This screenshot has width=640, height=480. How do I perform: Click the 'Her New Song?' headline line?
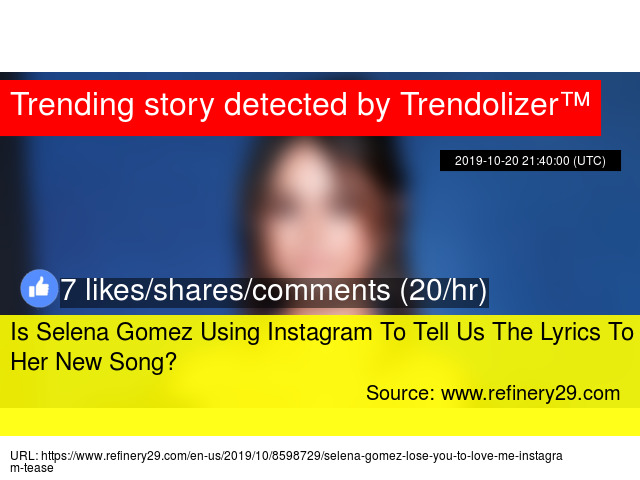click(93, 362)
